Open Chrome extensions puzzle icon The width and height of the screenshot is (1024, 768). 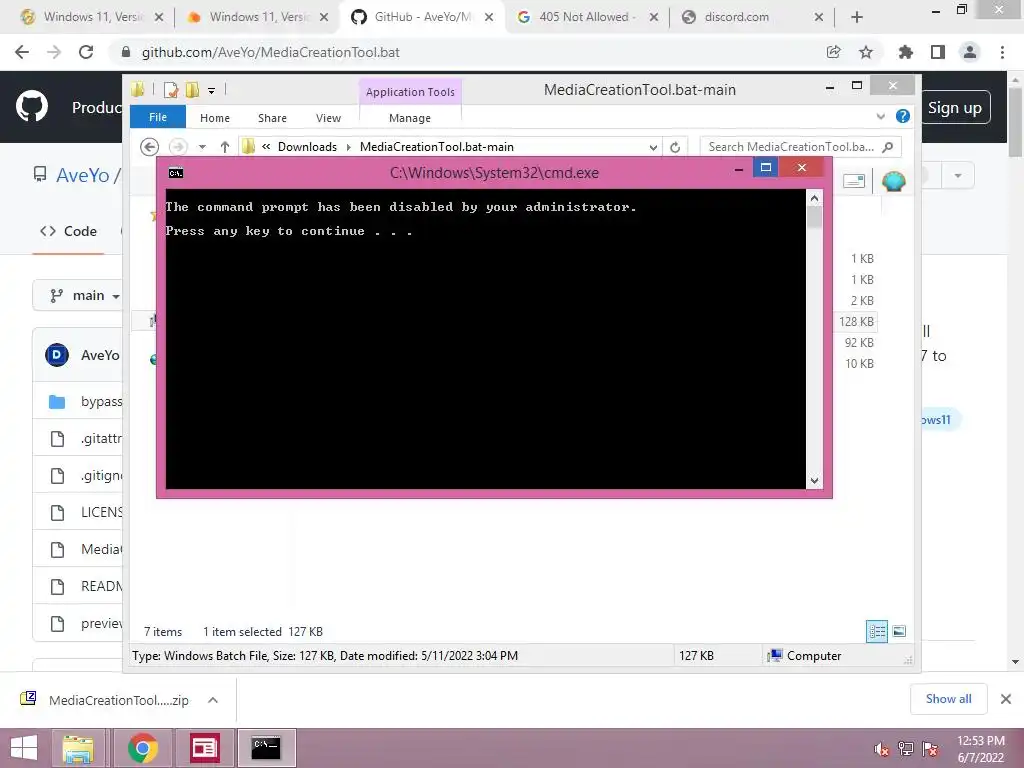coord(905,52)
